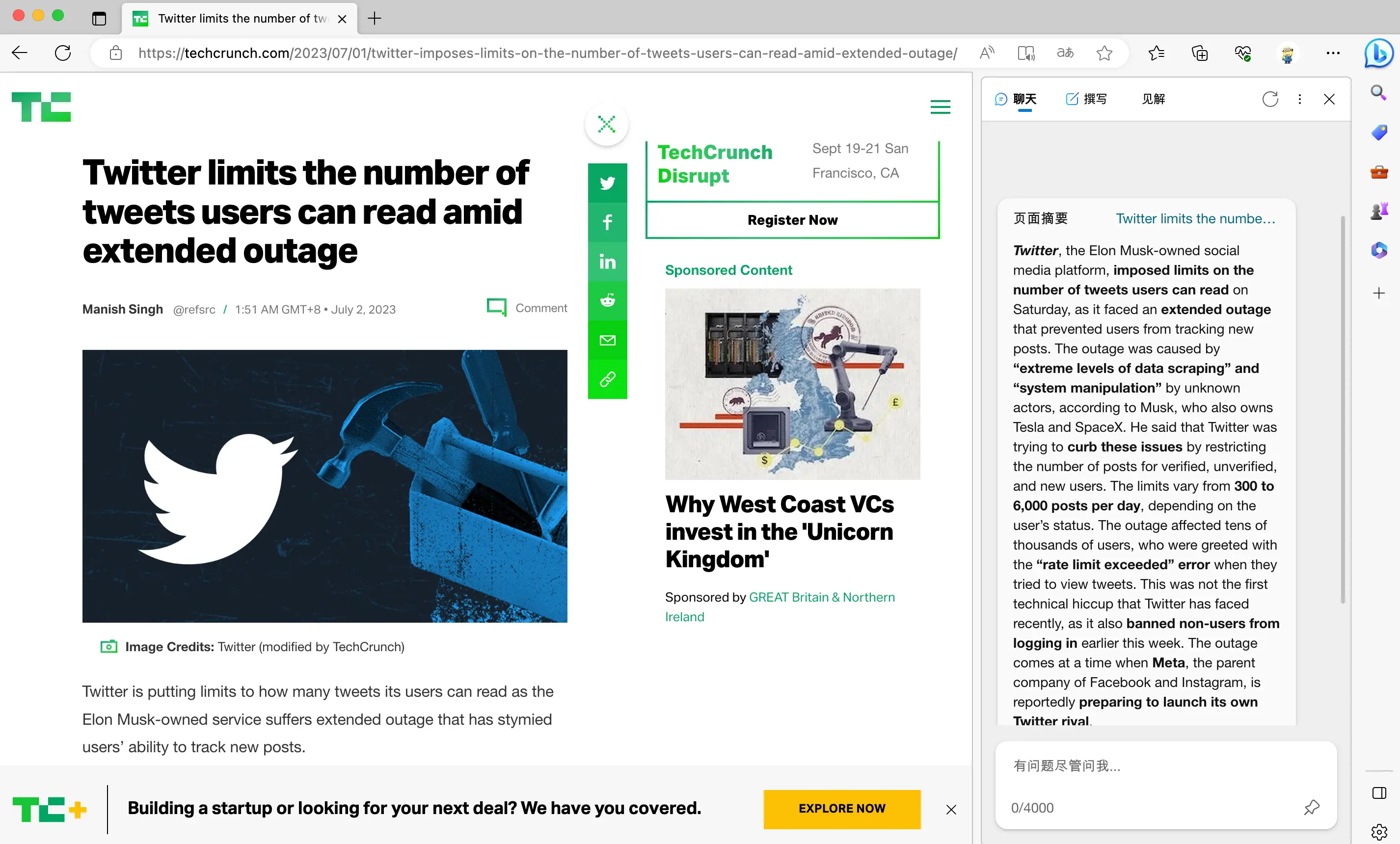
Task: Open the TechCrunch Disrupt link
Action: click(x=715, y=163)
